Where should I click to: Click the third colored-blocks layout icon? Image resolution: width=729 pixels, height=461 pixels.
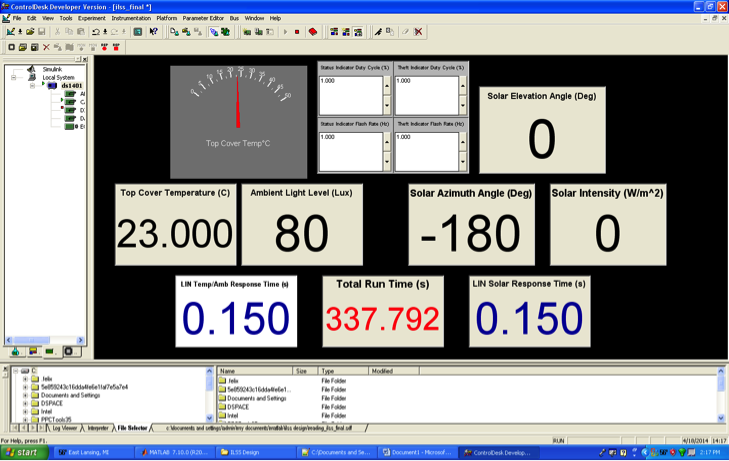click(358, 32)
